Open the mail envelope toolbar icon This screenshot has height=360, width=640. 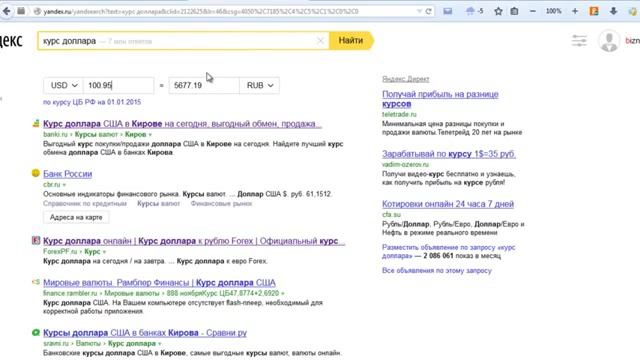(448, 11)
